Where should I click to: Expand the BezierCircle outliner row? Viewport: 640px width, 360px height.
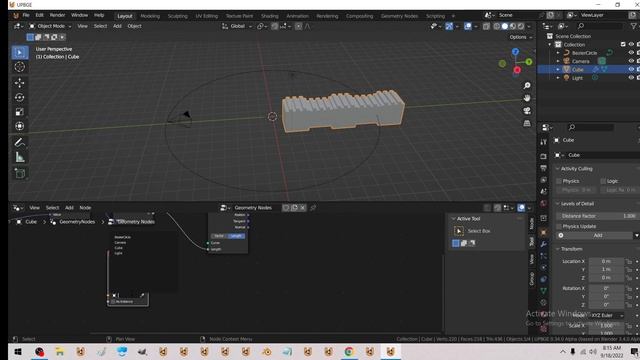(x=558, y=53)
